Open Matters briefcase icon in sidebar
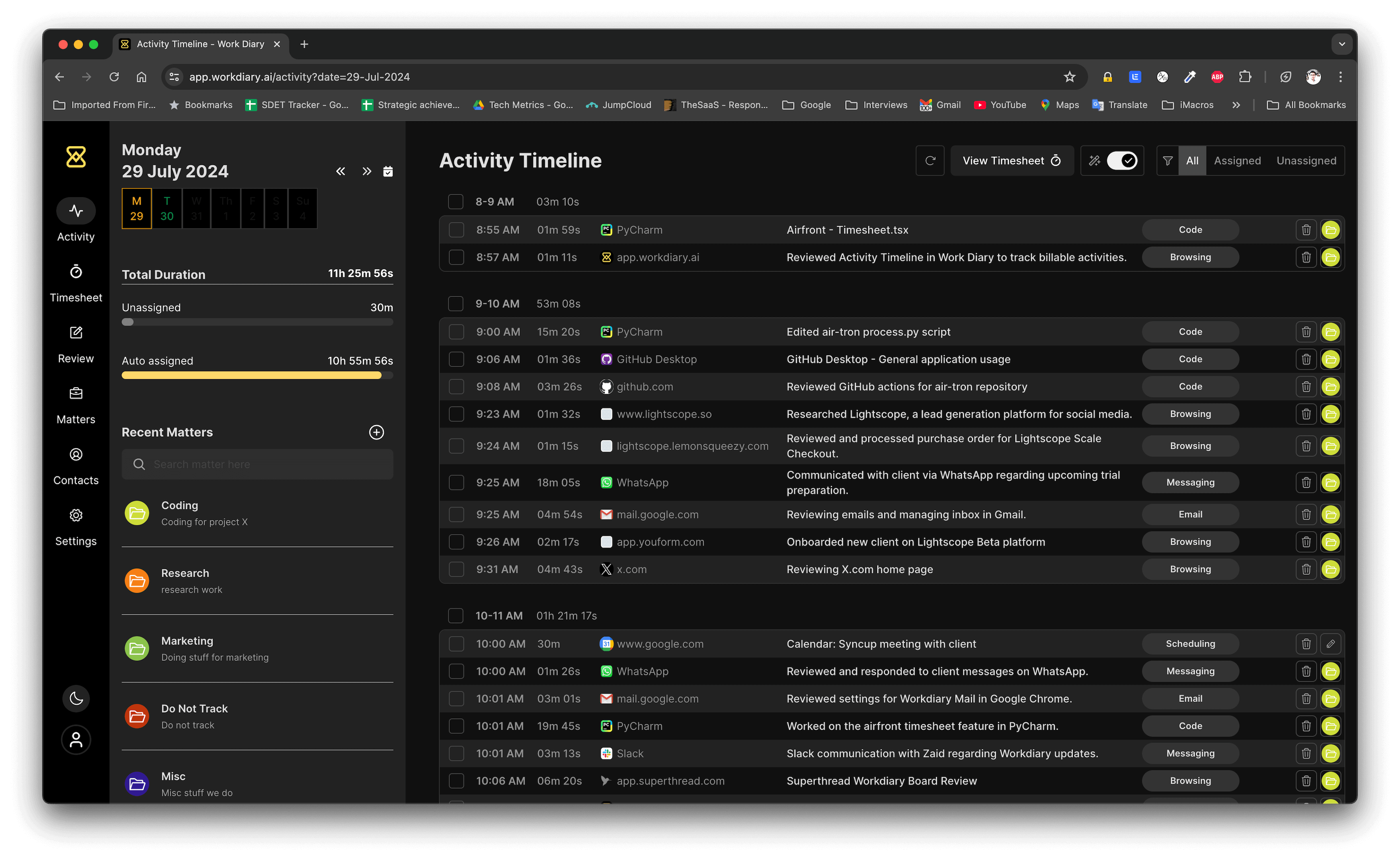 [x=76, y=393]
